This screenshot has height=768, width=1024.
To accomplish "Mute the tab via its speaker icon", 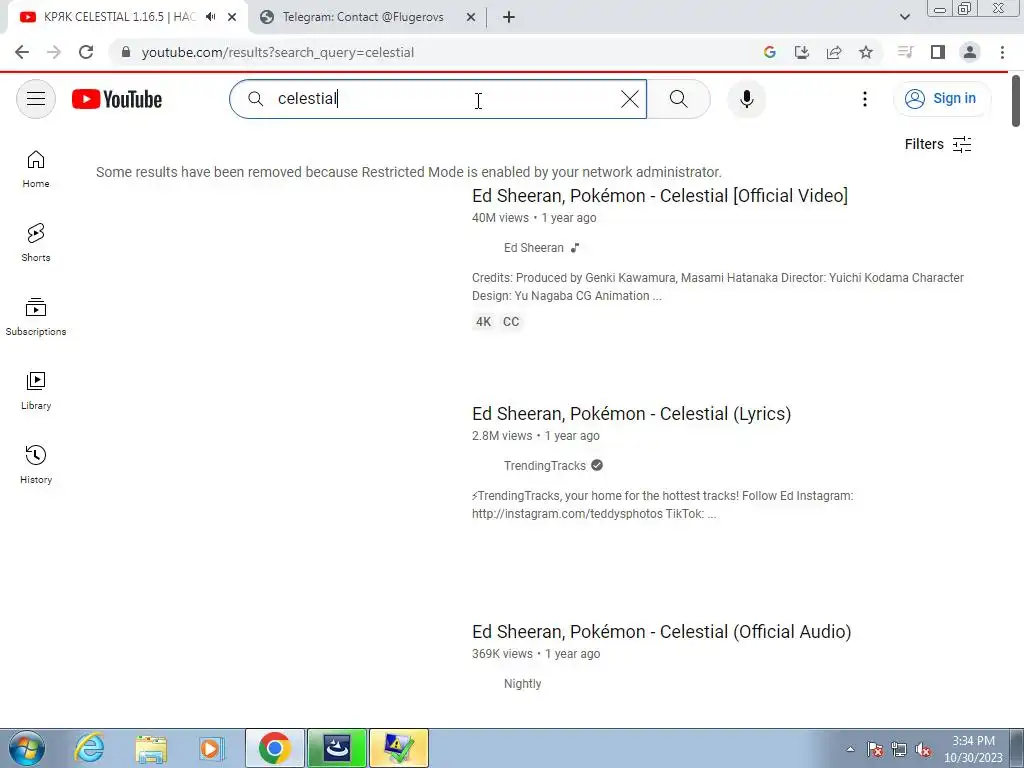I will [x=210, y=17].
